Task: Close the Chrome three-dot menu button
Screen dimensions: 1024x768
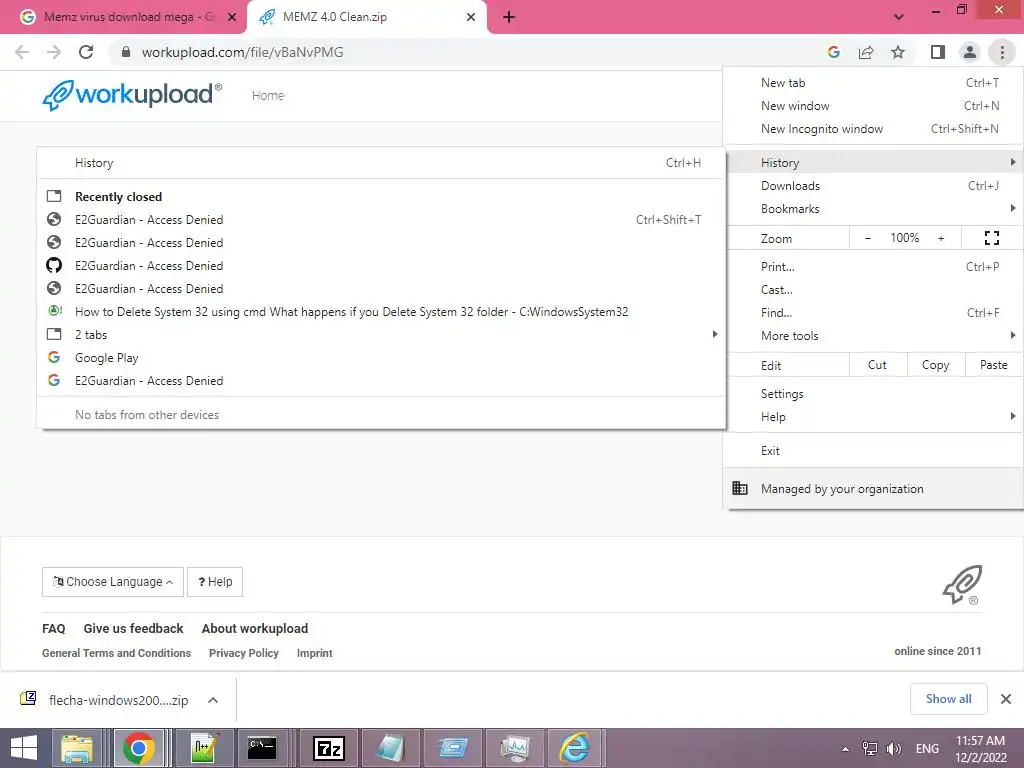Action: tap(1002, 52)
